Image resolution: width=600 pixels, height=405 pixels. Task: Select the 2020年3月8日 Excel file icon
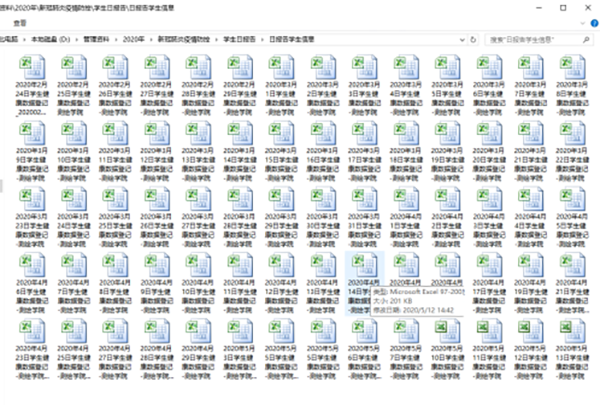click(x=572, y=67)
